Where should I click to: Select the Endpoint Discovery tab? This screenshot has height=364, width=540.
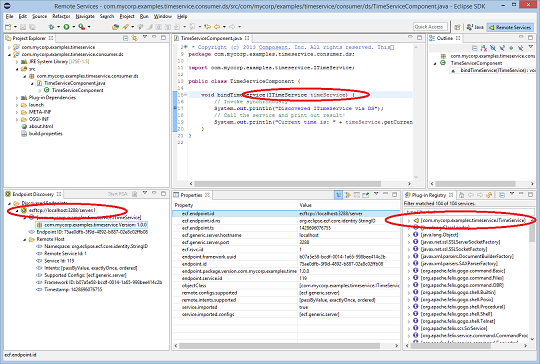[x=33, y=194]
